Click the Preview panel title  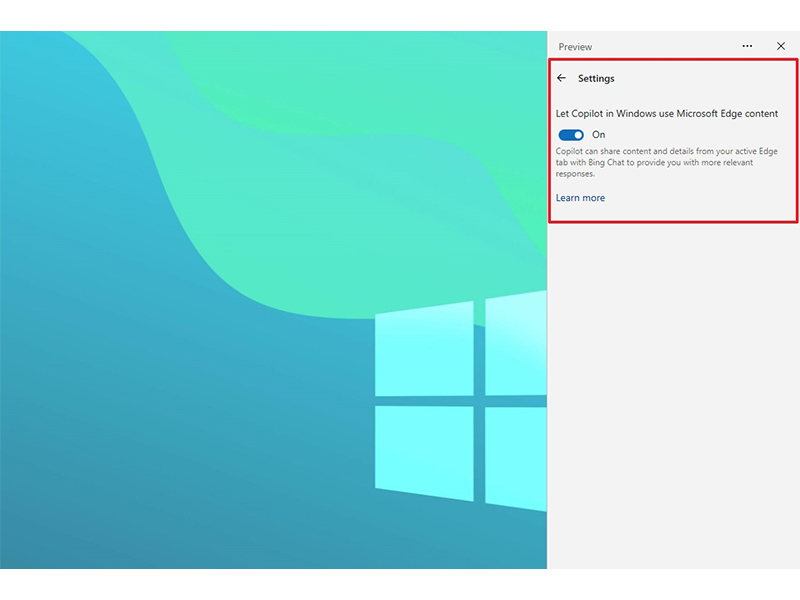tap(575, 47)
